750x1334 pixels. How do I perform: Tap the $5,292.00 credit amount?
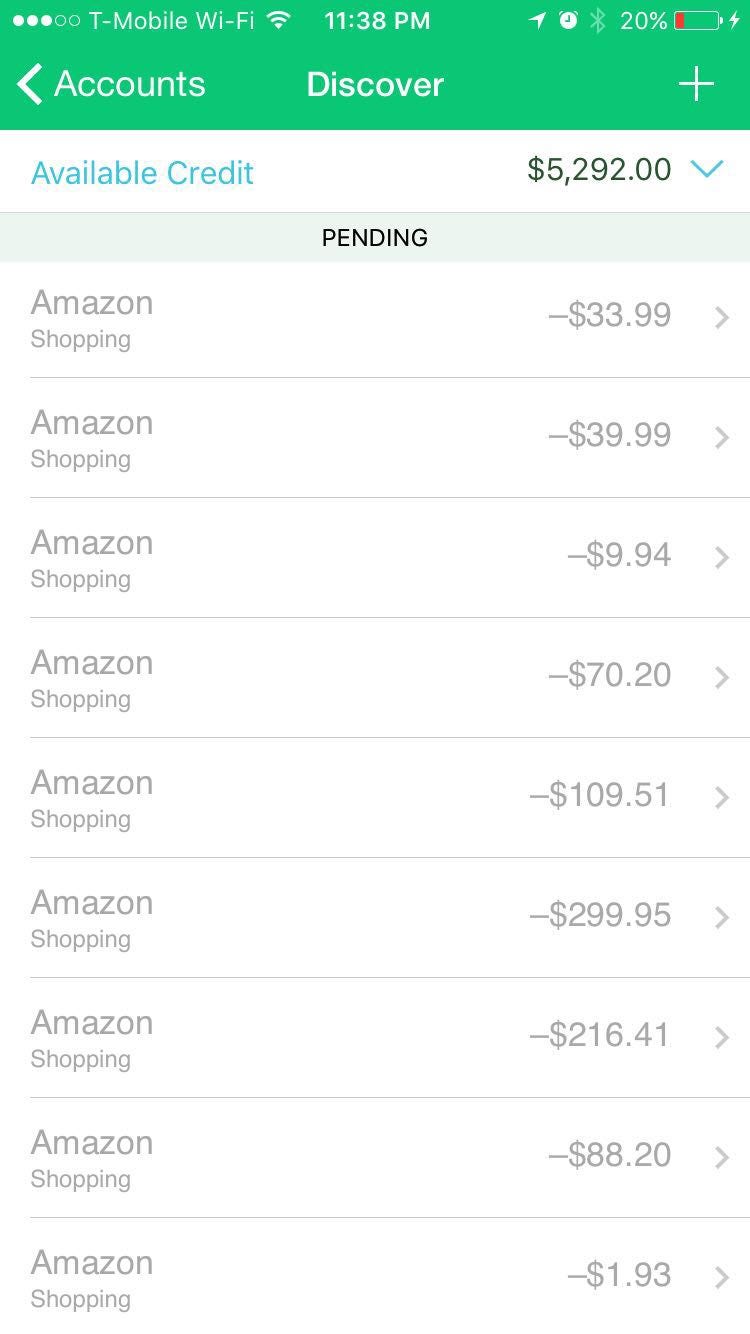click(599, 170)
